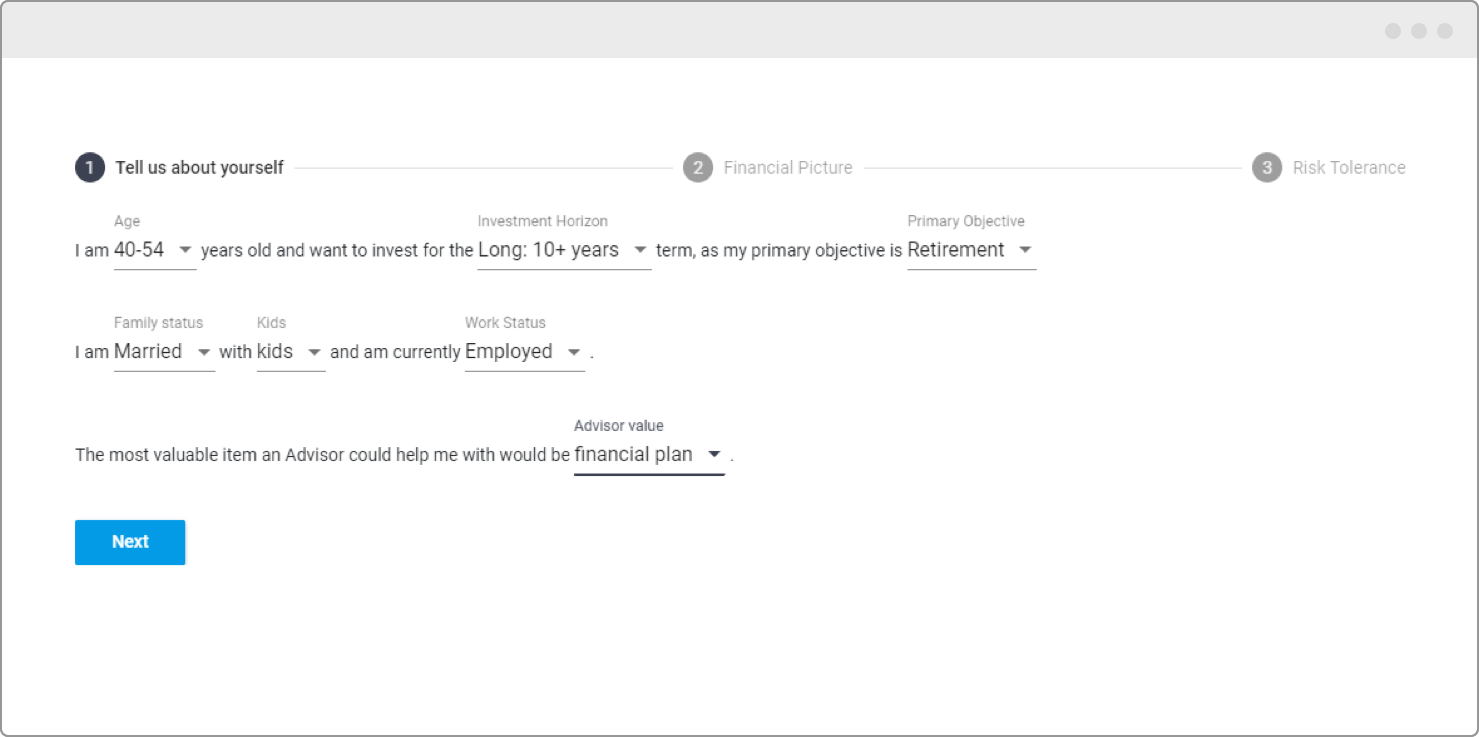Open the Advisor value dropdown arrow
The width and height of the screenshot is (1479, 737).
[714, 455]
